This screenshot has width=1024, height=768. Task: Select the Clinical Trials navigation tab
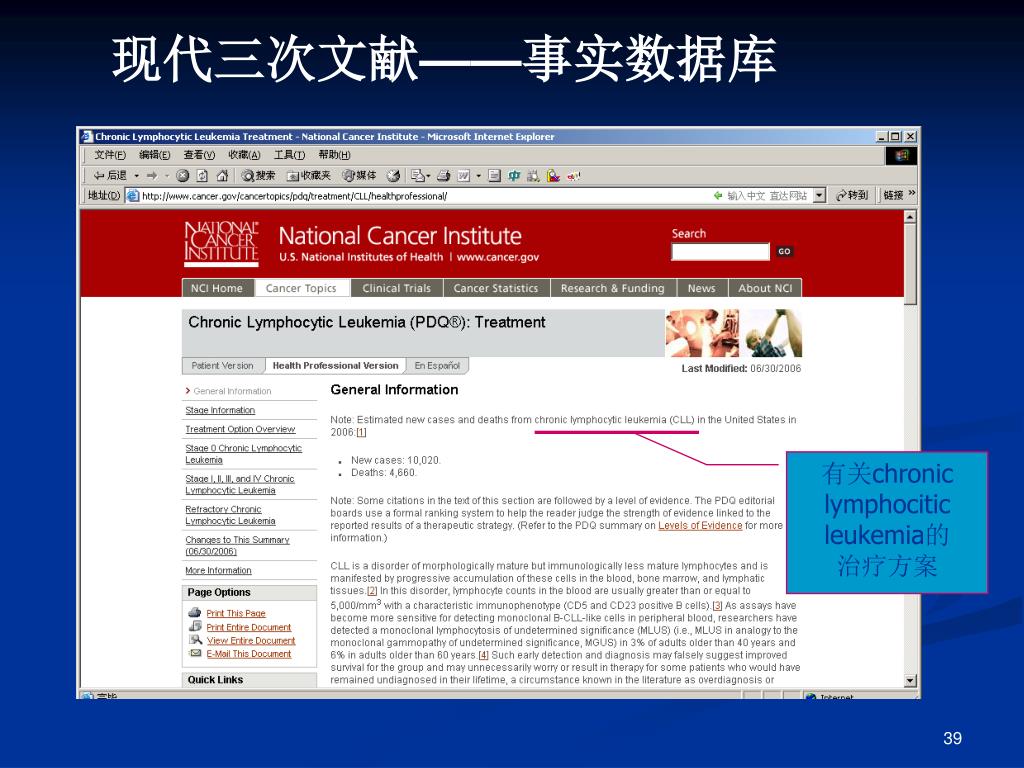396,288
